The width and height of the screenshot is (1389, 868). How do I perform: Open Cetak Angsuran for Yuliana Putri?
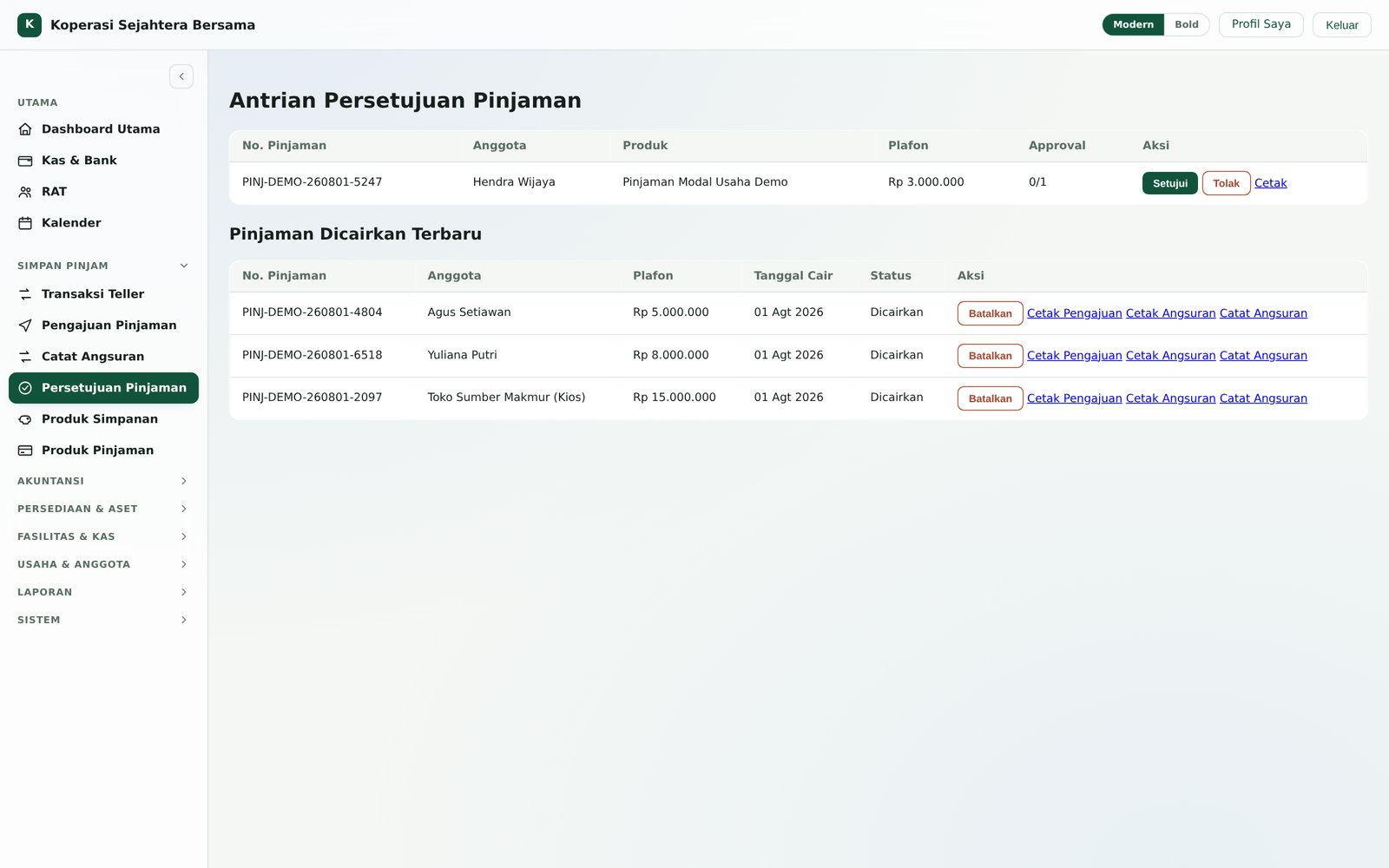(x=1170, y=356)
